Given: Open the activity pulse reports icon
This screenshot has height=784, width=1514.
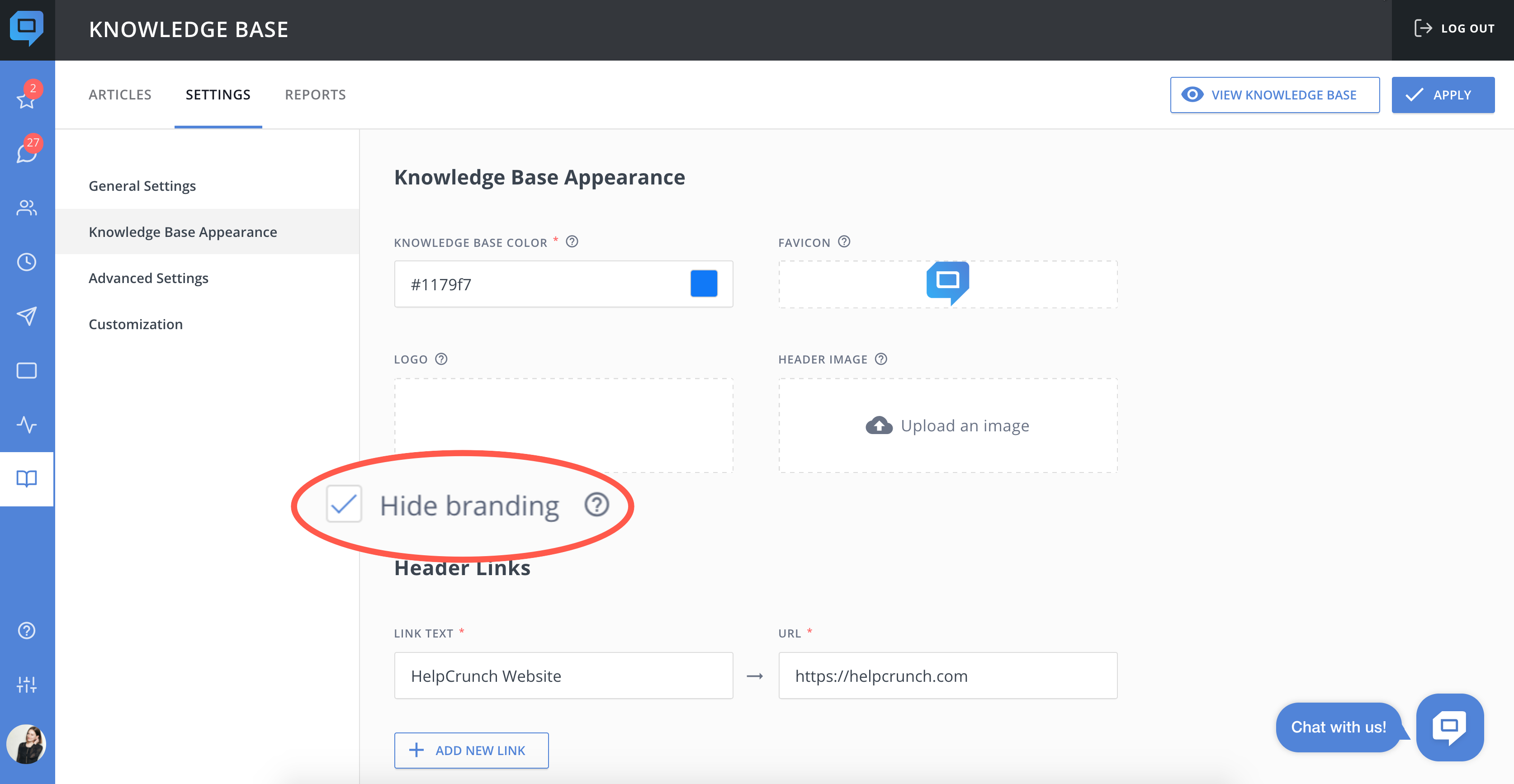Looking at the screenshot, I should coord(26,424).
